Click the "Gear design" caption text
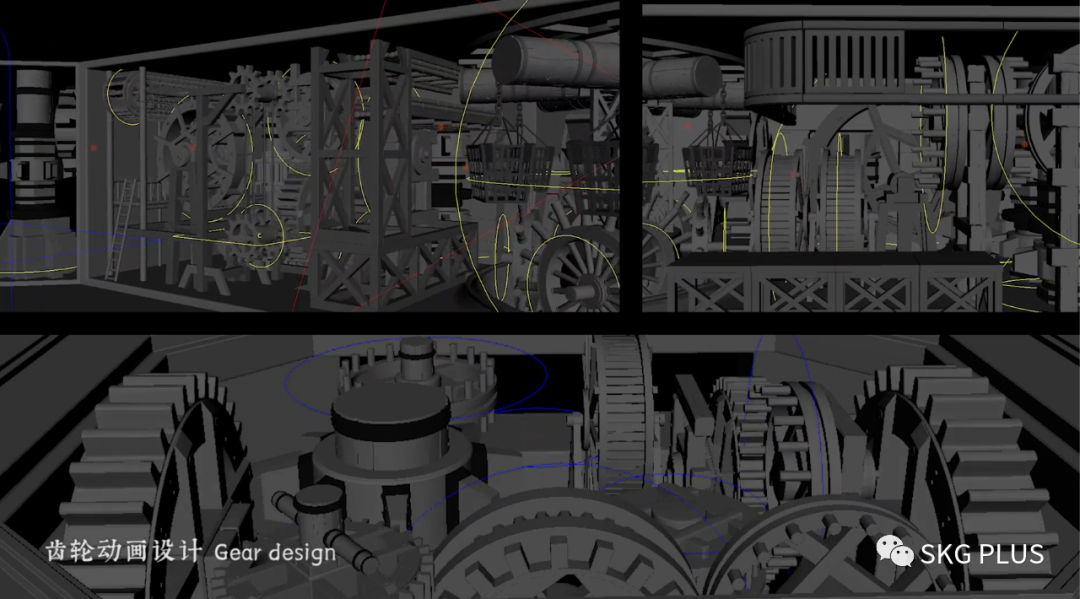The width and height of the screenshot is (1080, 599). pyautogui.click(x=274, y=552)
